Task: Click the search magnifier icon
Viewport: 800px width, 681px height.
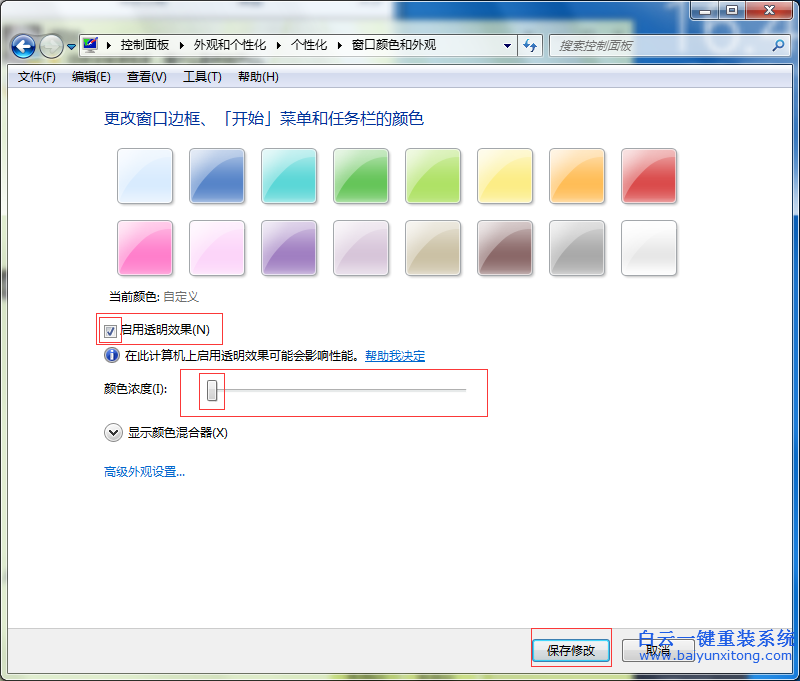Action: pos(778,46)
